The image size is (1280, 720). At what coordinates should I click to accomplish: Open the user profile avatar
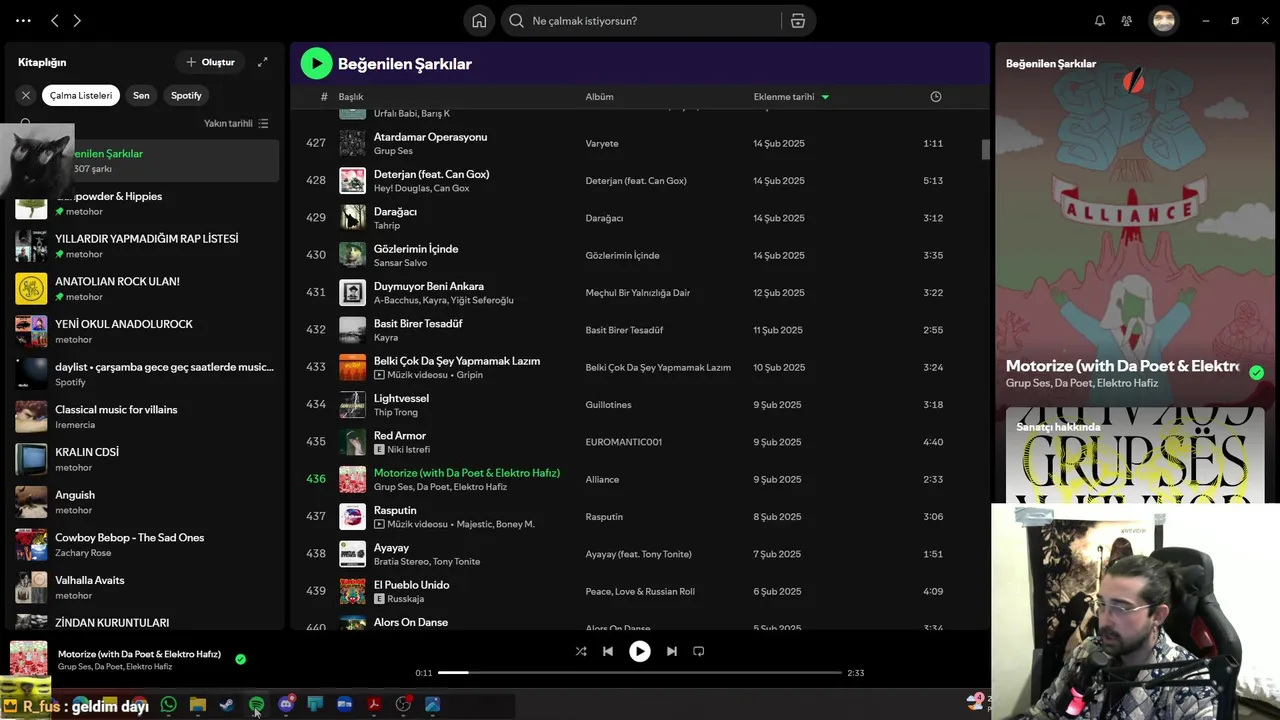tap(1164, 21)
